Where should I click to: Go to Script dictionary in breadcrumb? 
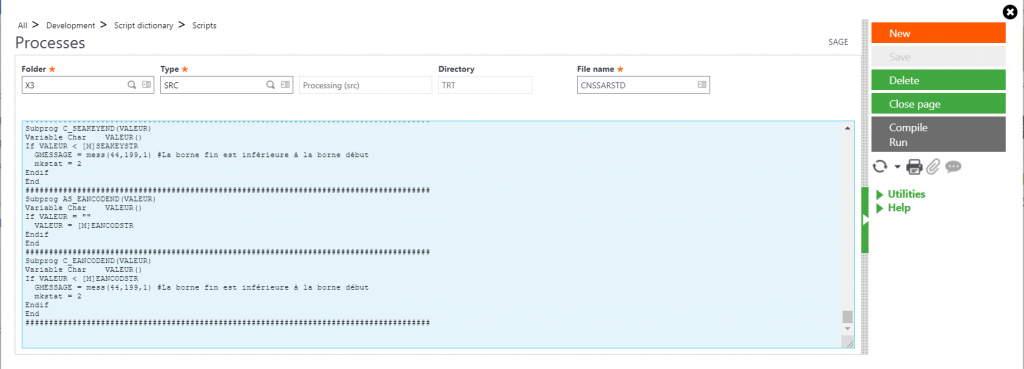(x=144, y=25)
